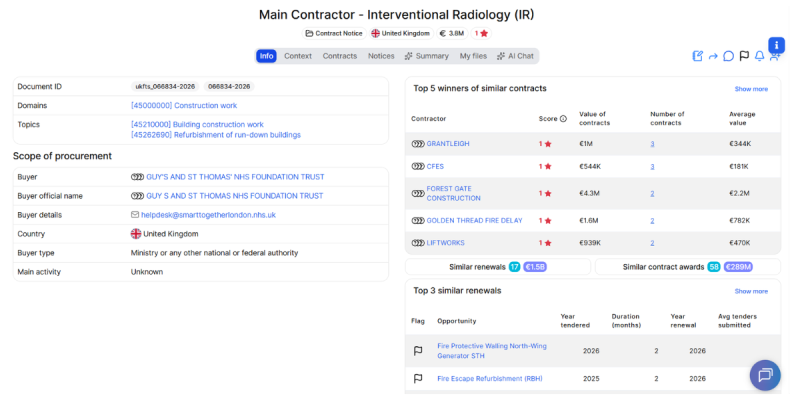Click company icon beside GRANTLEIGH
The height and width of the screenshot is (400, 800).
418,144
